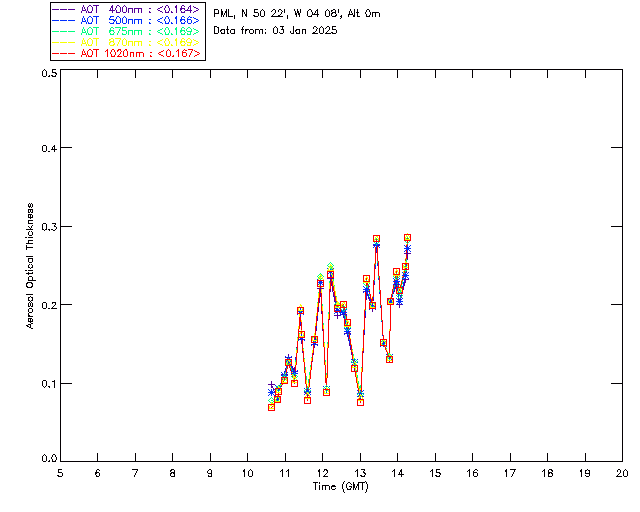This screenshot has width=640, height=512.
Task: Click the first leftmost red square data point
Action: pyautogui.click(x=271, y=407)
